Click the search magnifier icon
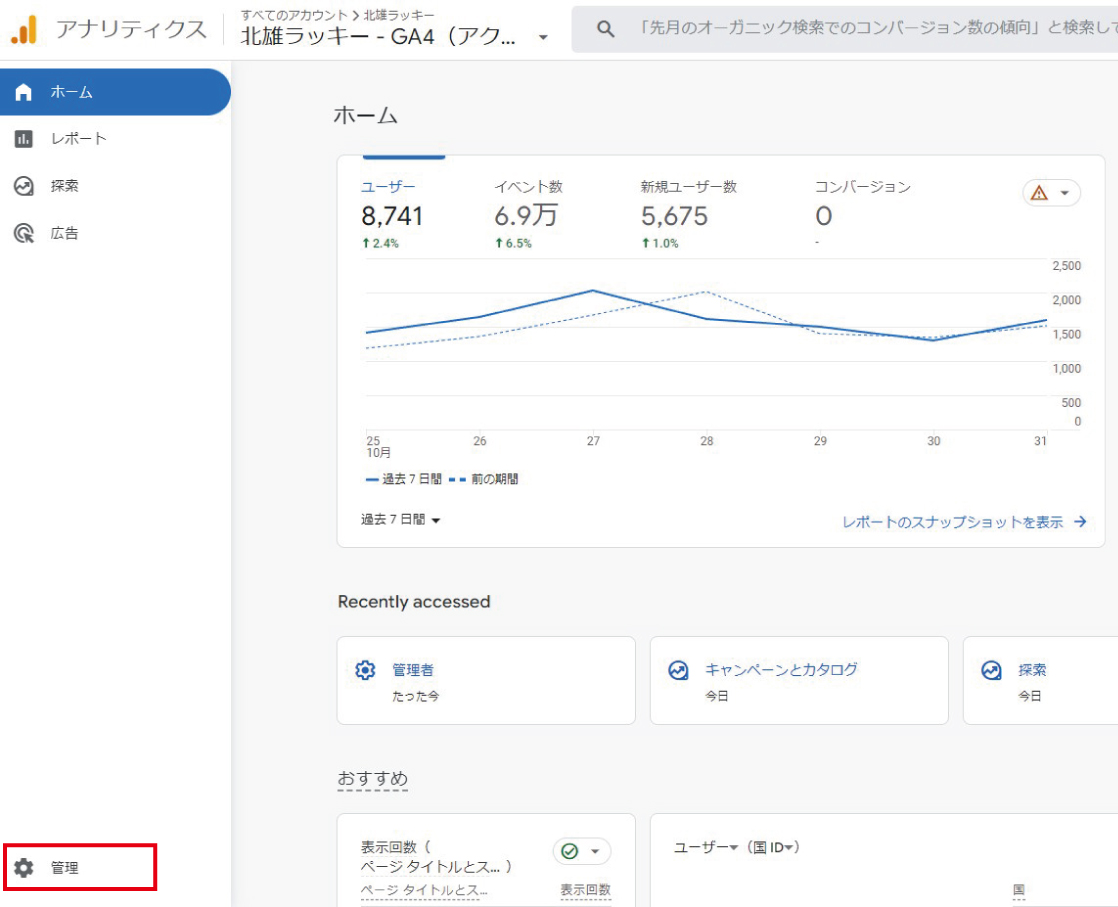The width and height of the screenshot is (1118, 907). coord(605,29)
